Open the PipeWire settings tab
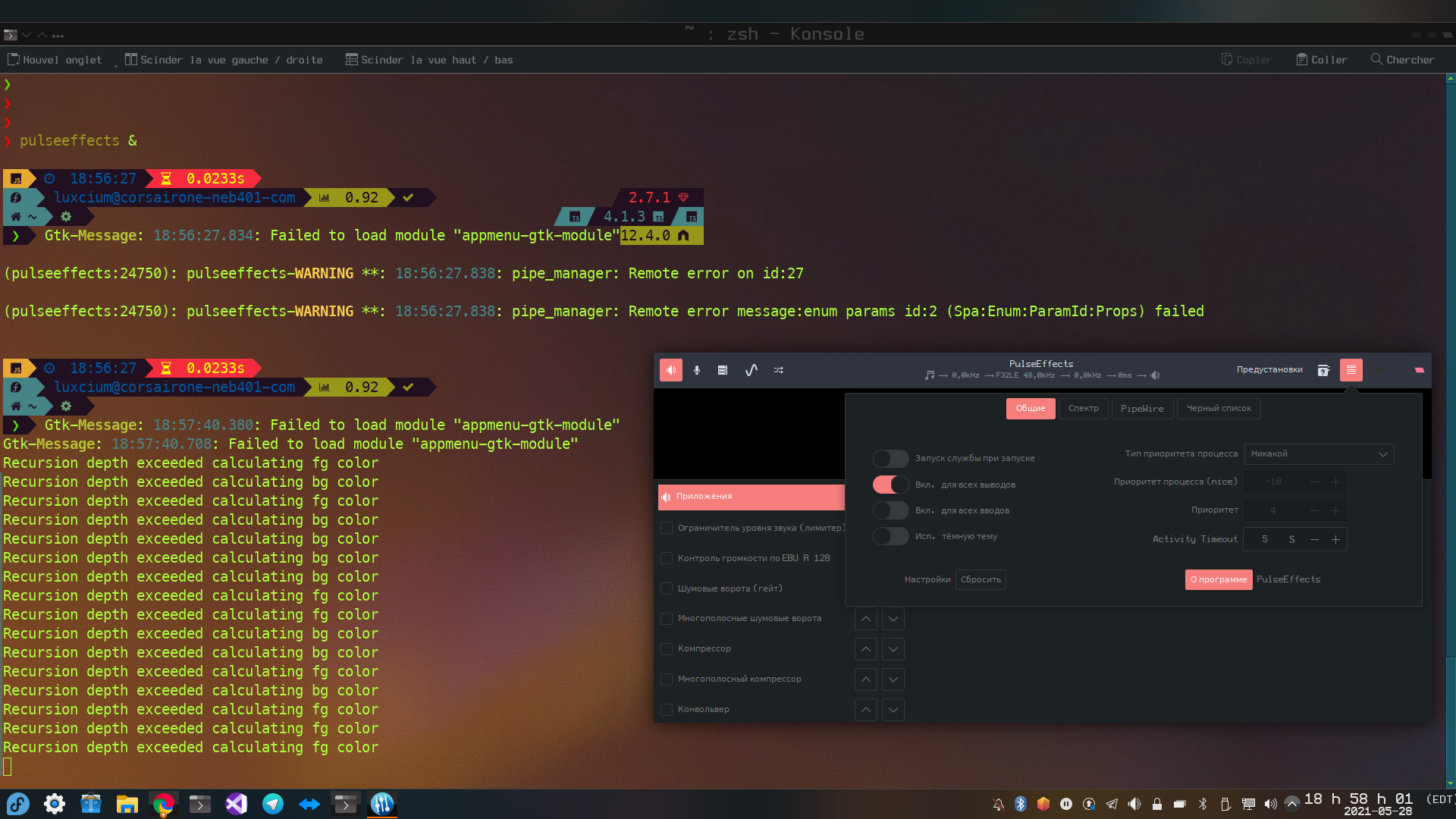Screen dimensions: 1456x819 point(1142,408)
